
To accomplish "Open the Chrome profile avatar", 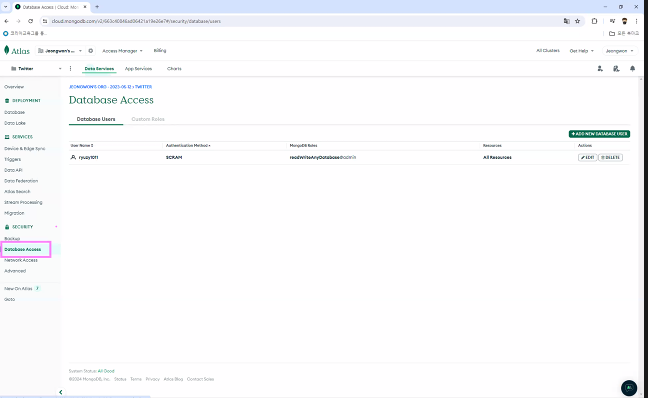I will (624, 21).
